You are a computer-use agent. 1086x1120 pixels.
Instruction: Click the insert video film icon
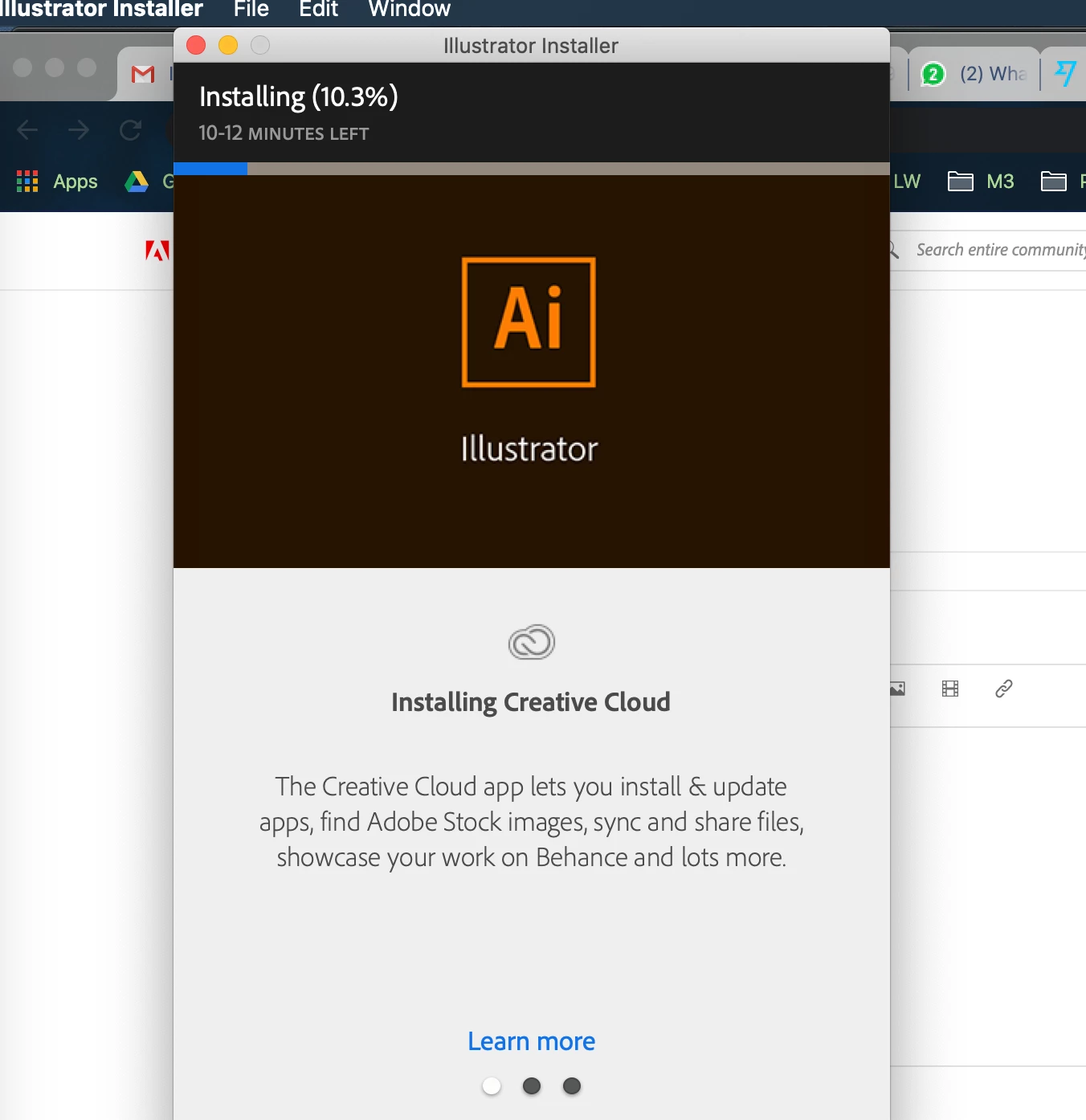(950, 689)
